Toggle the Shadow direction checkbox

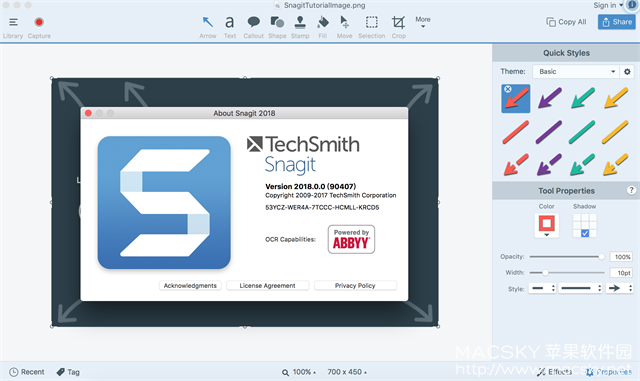585,233
